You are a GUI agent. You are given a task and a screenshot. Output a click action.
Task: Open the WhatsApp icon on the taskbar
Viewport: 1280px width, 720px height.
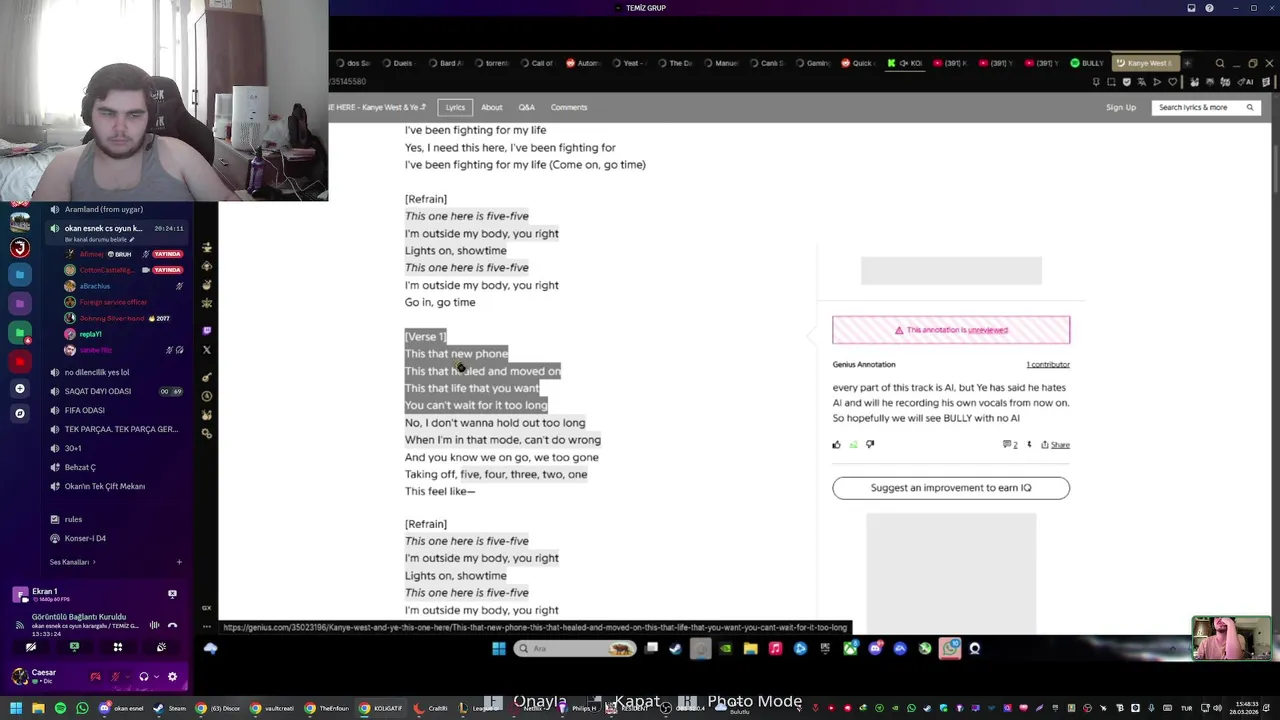point(949,649)
